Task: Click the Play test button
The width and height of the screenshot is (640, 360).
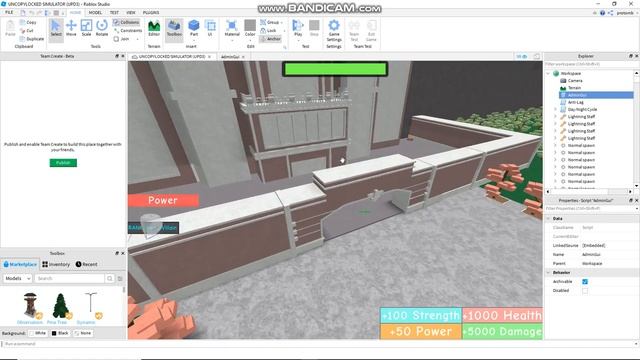Action: tap(298, 29)
